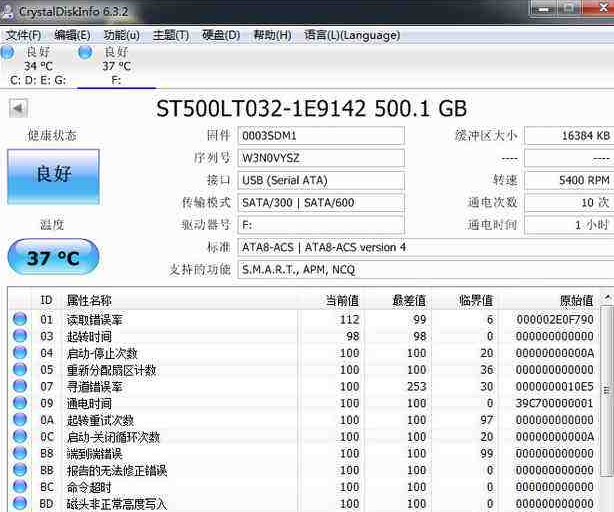
Task: Click the 良好 health status button
Action: coord(53,177)
